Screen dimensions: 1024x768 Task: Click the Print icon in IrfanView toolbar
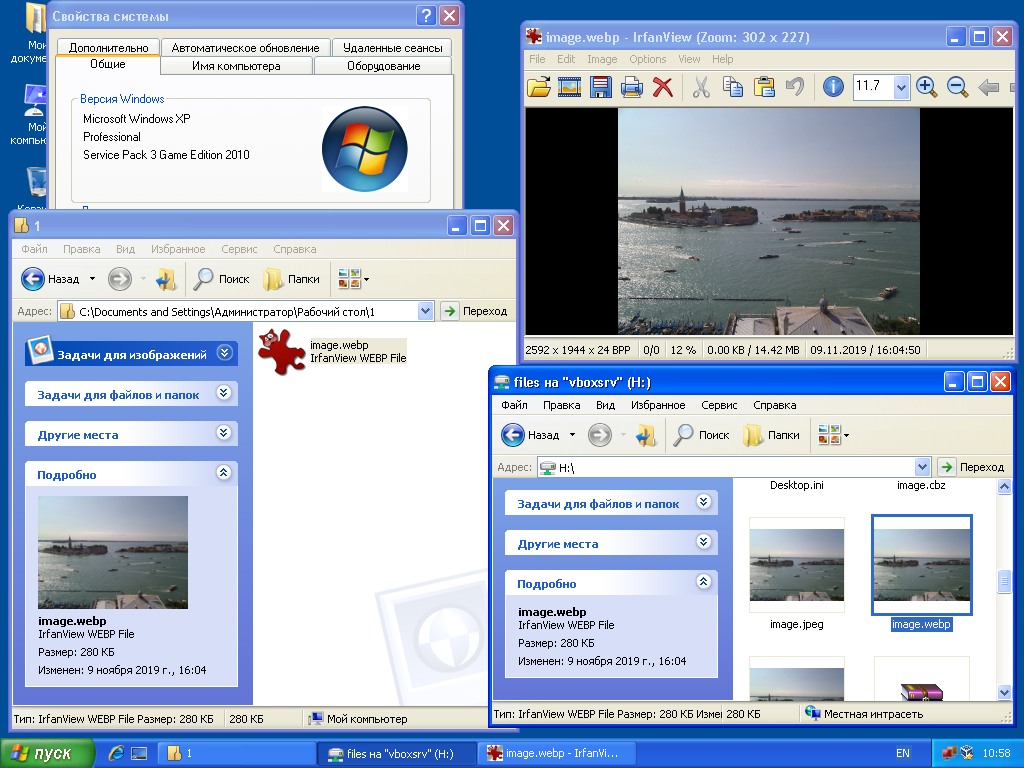click(631, 87)
